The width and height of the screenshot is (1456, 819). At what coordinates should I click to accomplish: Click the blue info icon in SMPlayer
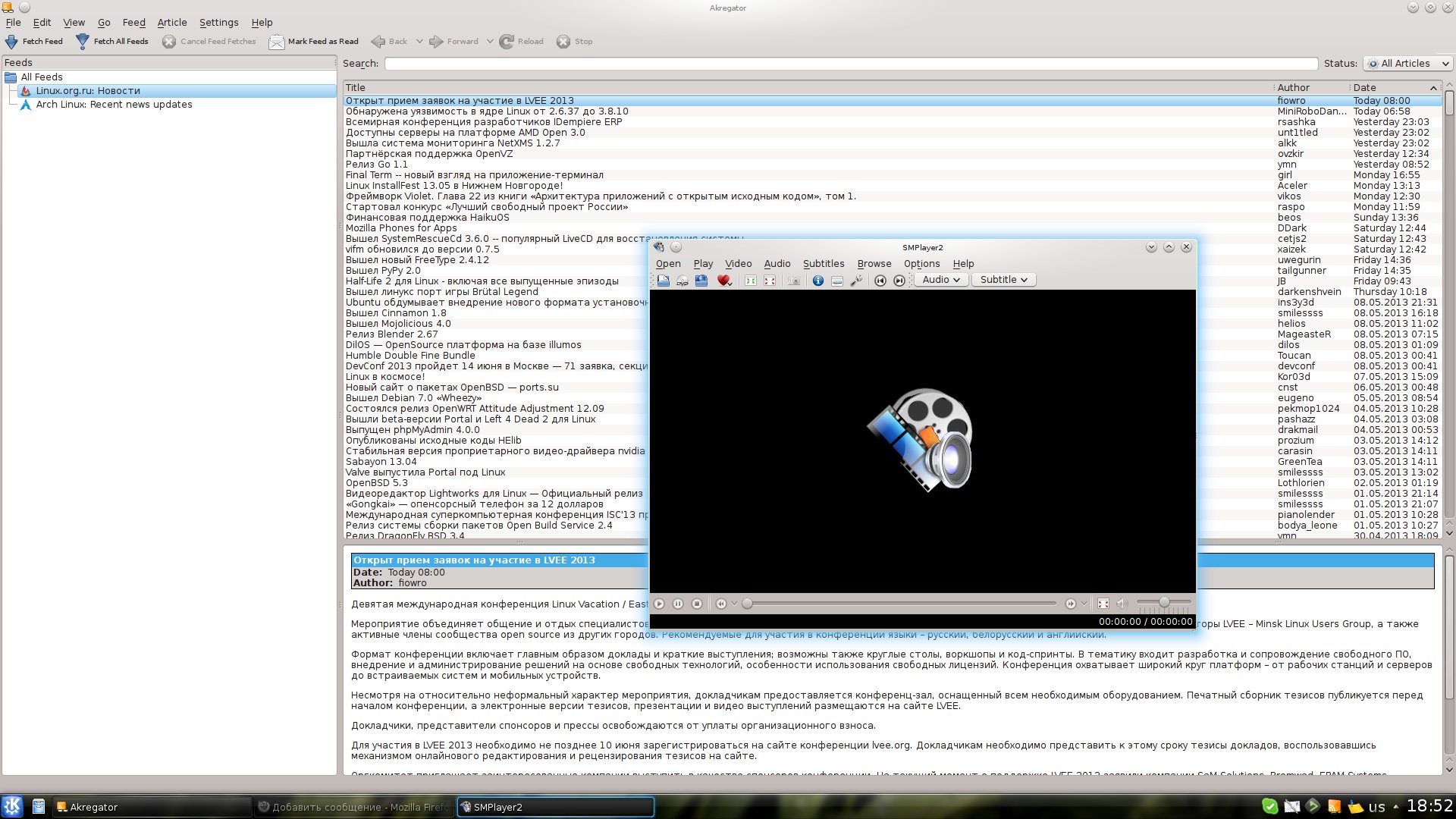coord(818,281)
